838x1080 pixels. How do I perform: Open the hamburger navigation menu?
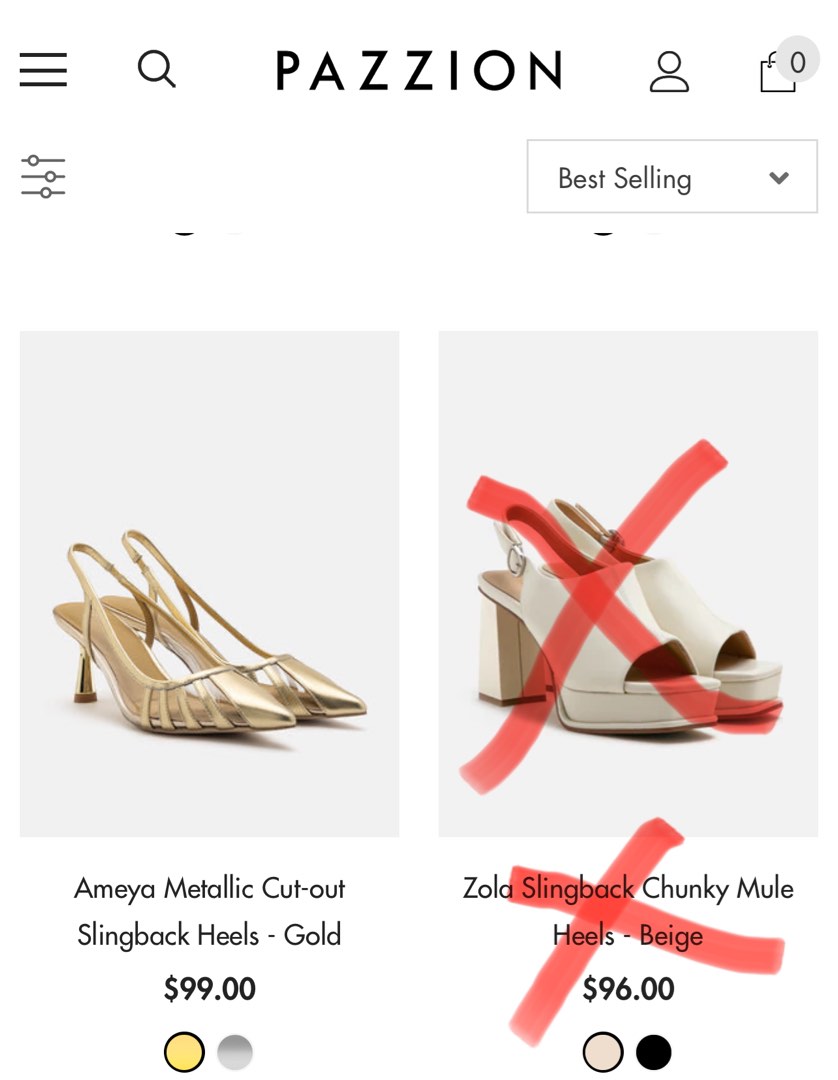point(43,71)
